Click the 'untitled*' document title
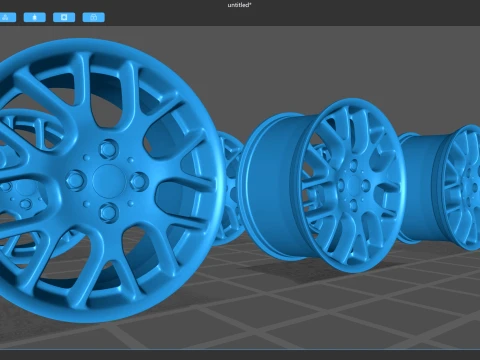Viewport: 480px width, 360px height. (x=239, y=5)
